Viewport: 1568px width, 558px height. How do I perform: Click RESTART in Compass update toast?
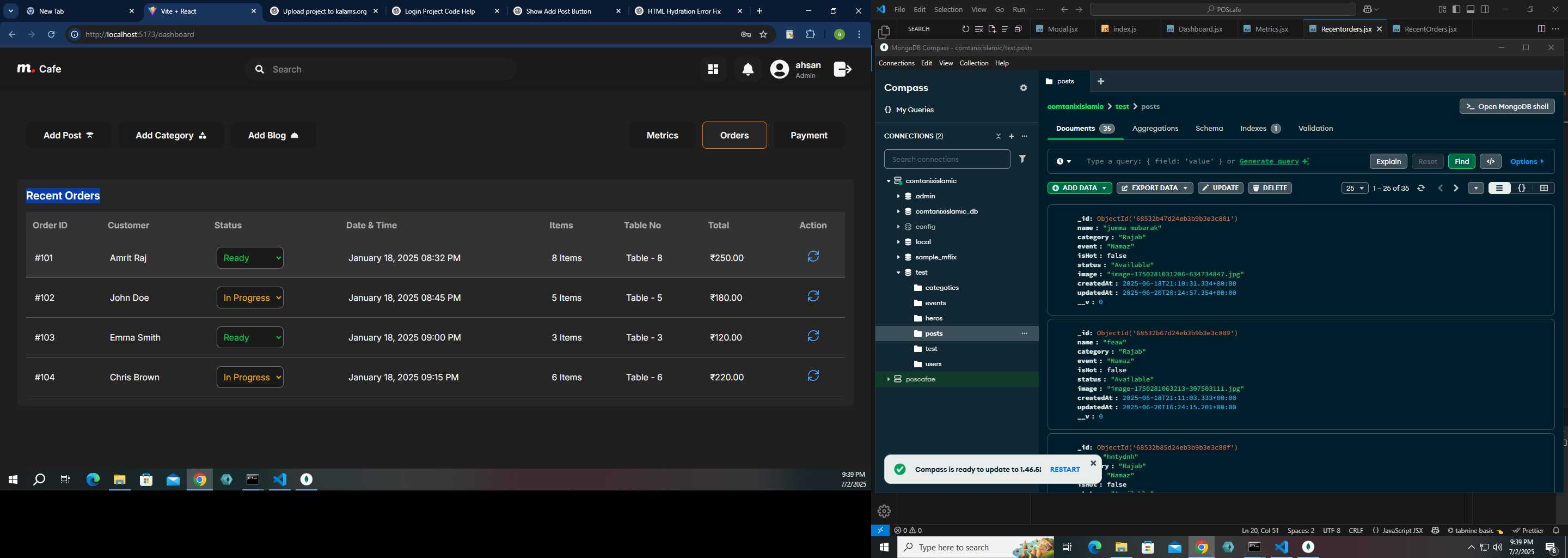coord(1064,470)
